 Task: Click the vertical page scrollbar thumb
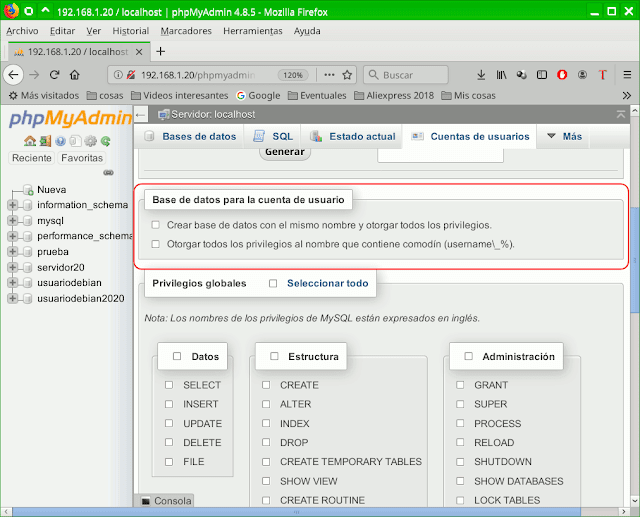click(x=635, y=260)
